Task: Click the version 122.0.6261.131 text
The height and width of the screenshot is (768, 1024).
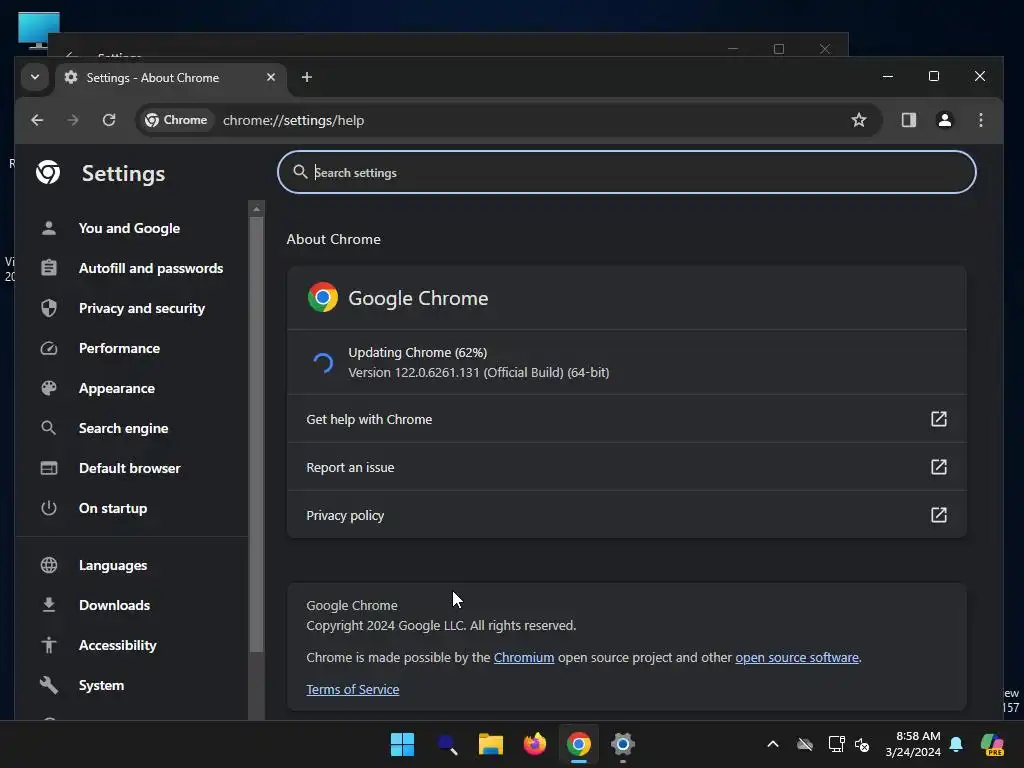Action: (x=479, y=372)
